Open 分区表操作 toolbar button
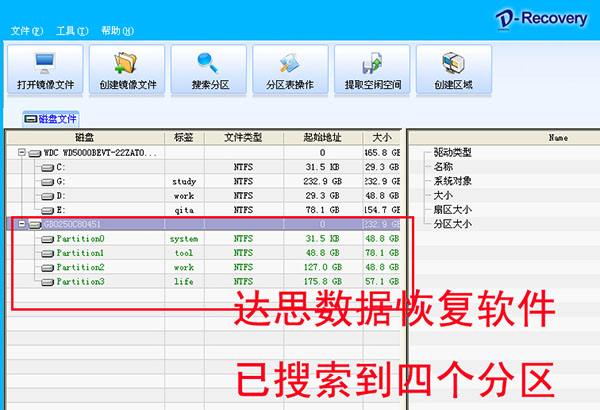600x410 pixels. 290,69
